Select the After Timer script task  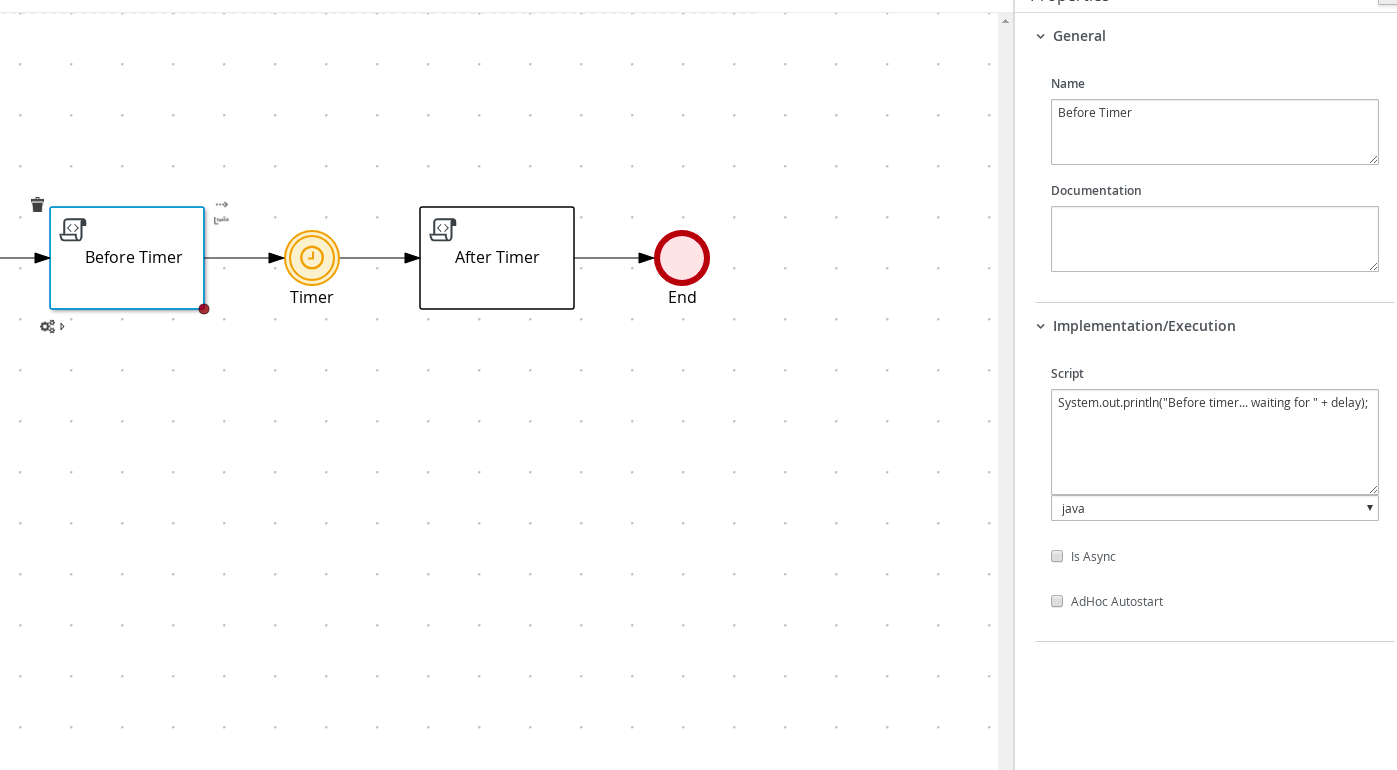497,258
